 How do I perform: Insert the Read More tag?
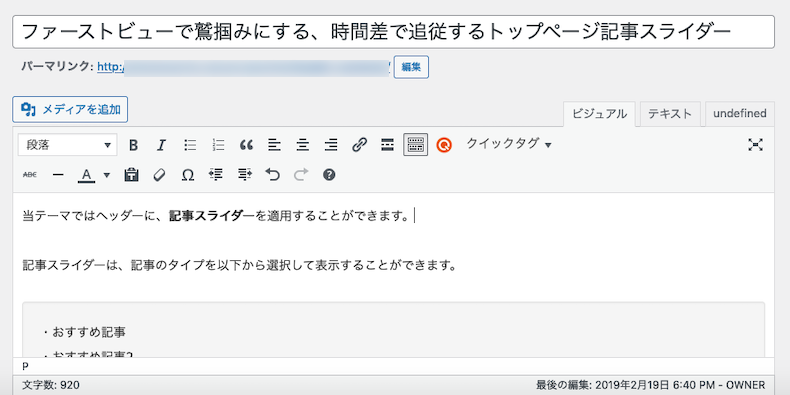tap(387, 145)
